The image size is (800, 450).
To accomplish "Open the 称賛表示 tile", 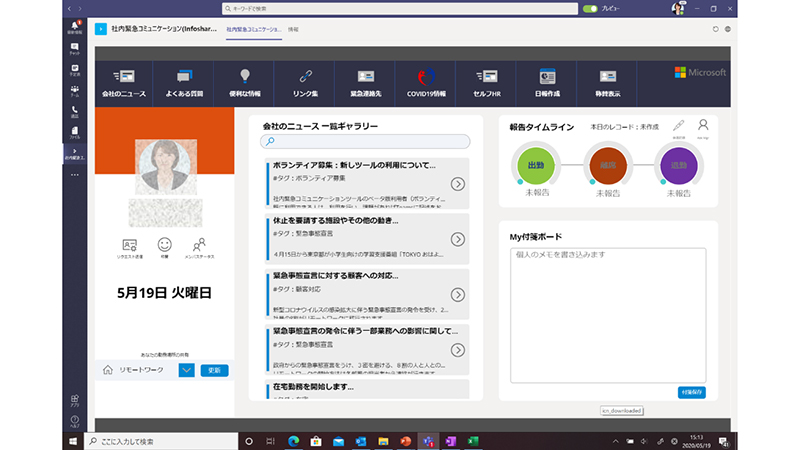I will click(x=608, y=84).
